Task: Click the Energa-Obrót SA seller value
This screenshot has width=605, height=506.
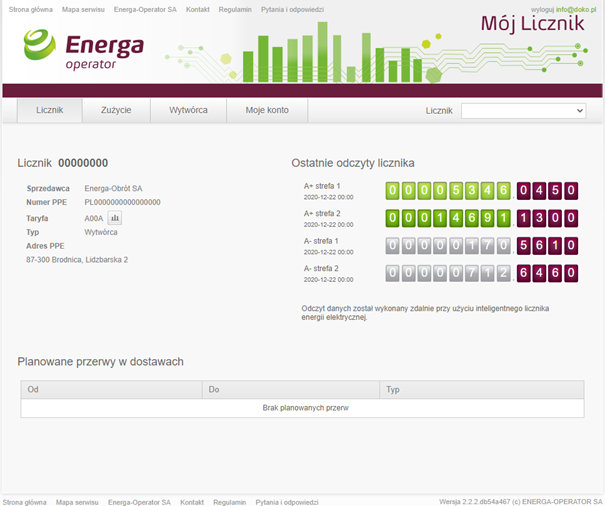Action: pos(113,188)
